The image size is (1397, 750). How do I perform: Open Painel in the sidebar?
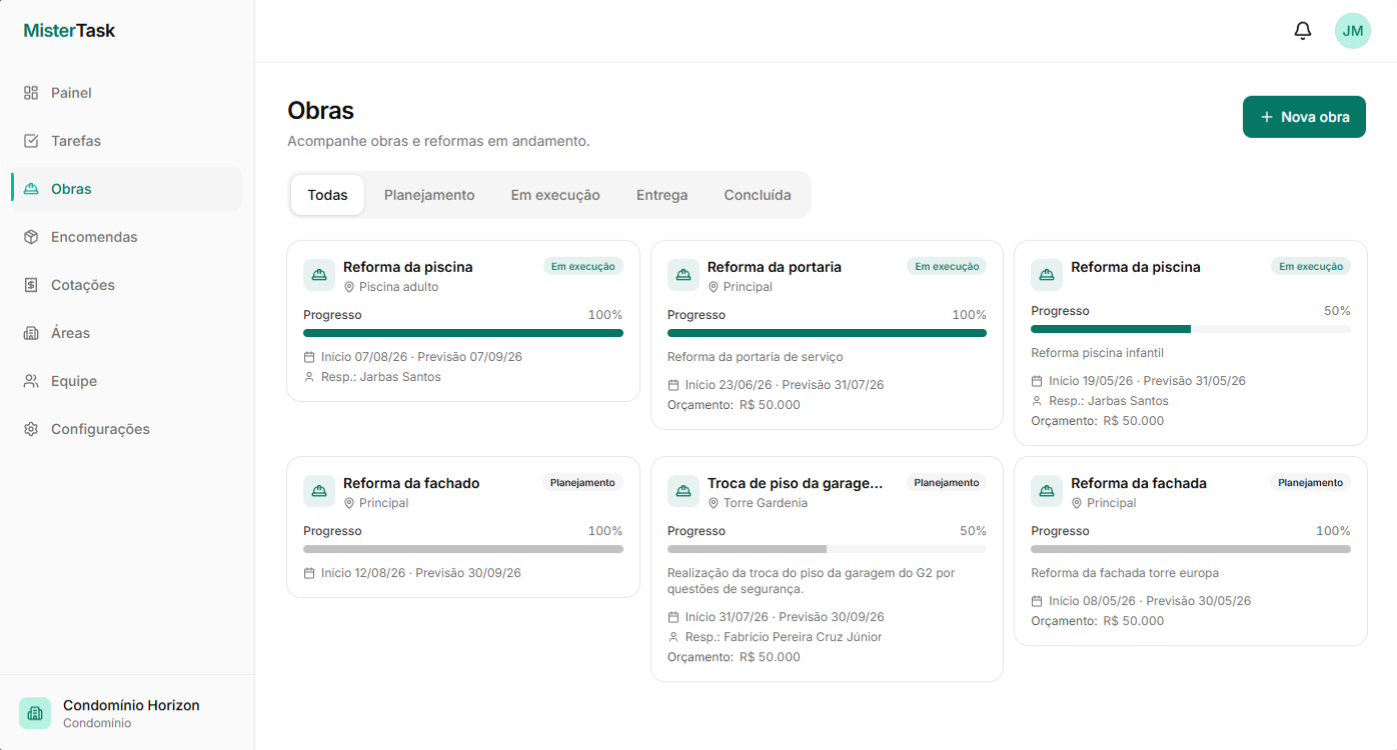(x=126, y=93)
